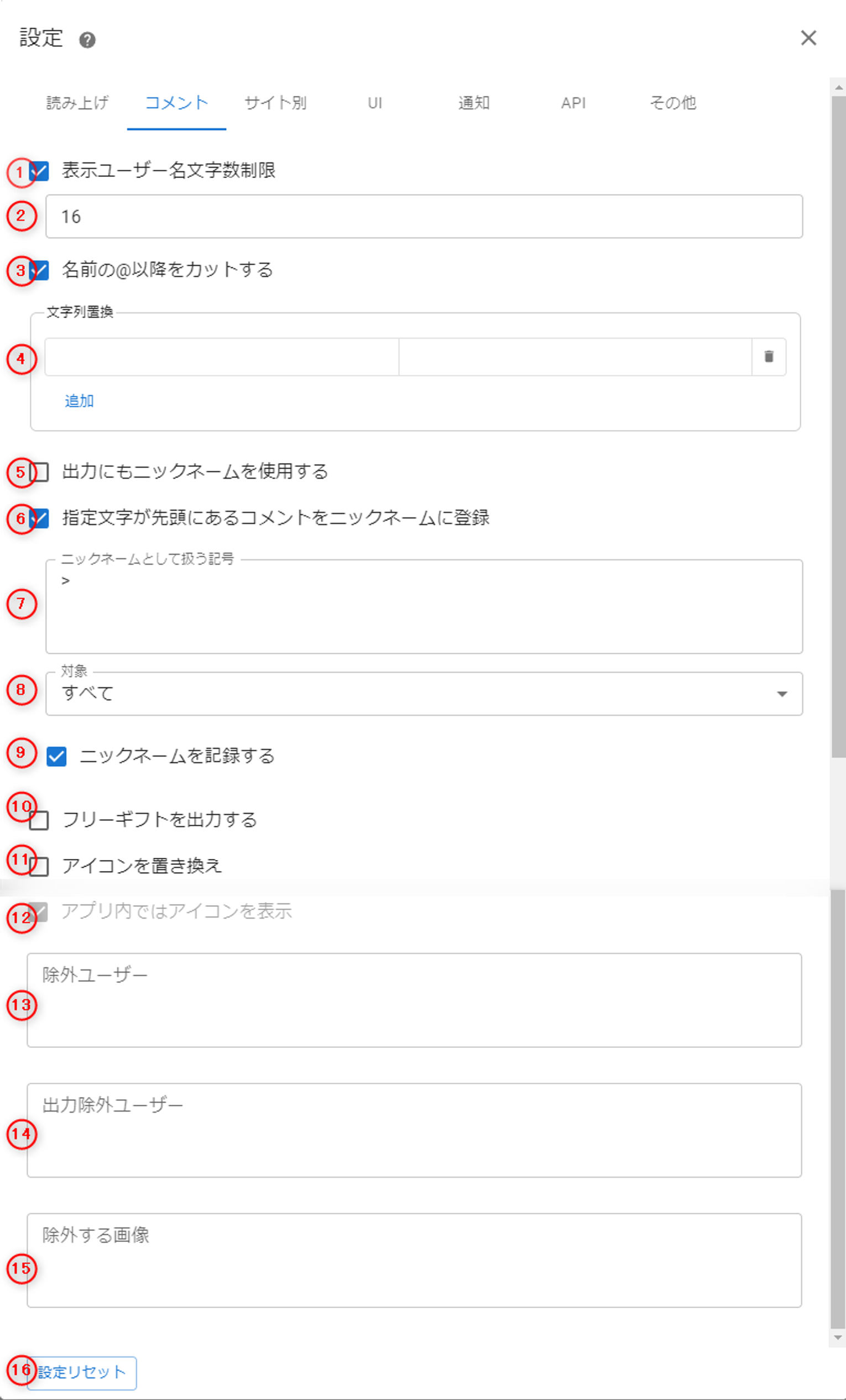
Task: Click the username character limit field showing 16
Action: click(424, 217)
